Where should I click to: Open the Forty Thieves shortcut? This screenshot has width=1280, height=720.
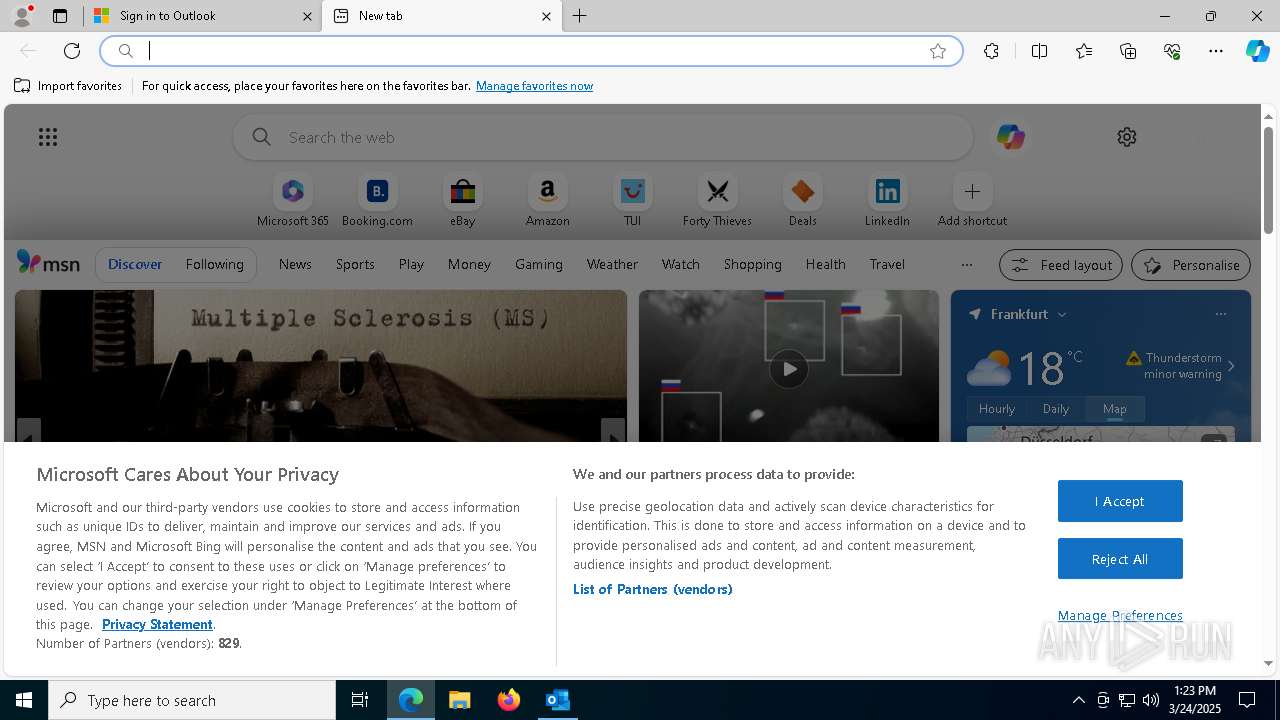717,201
